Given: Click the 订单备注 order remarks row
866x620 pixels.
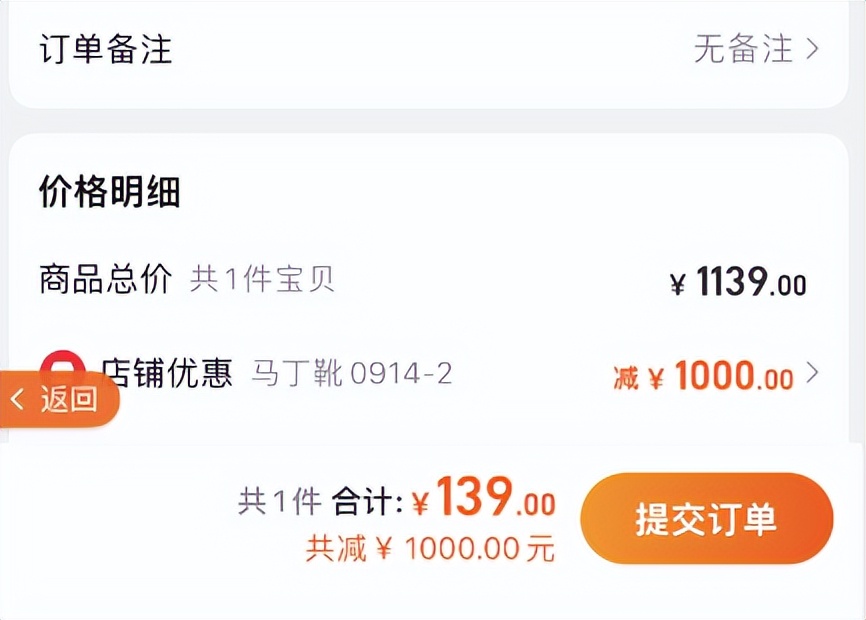Looking at the screenshot, I should (106, 48).
